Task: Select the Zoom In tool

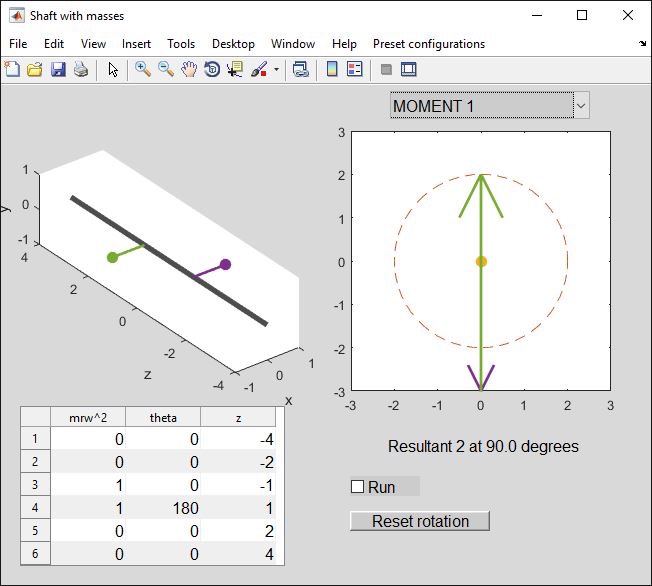Action: [x=143, y=69]
